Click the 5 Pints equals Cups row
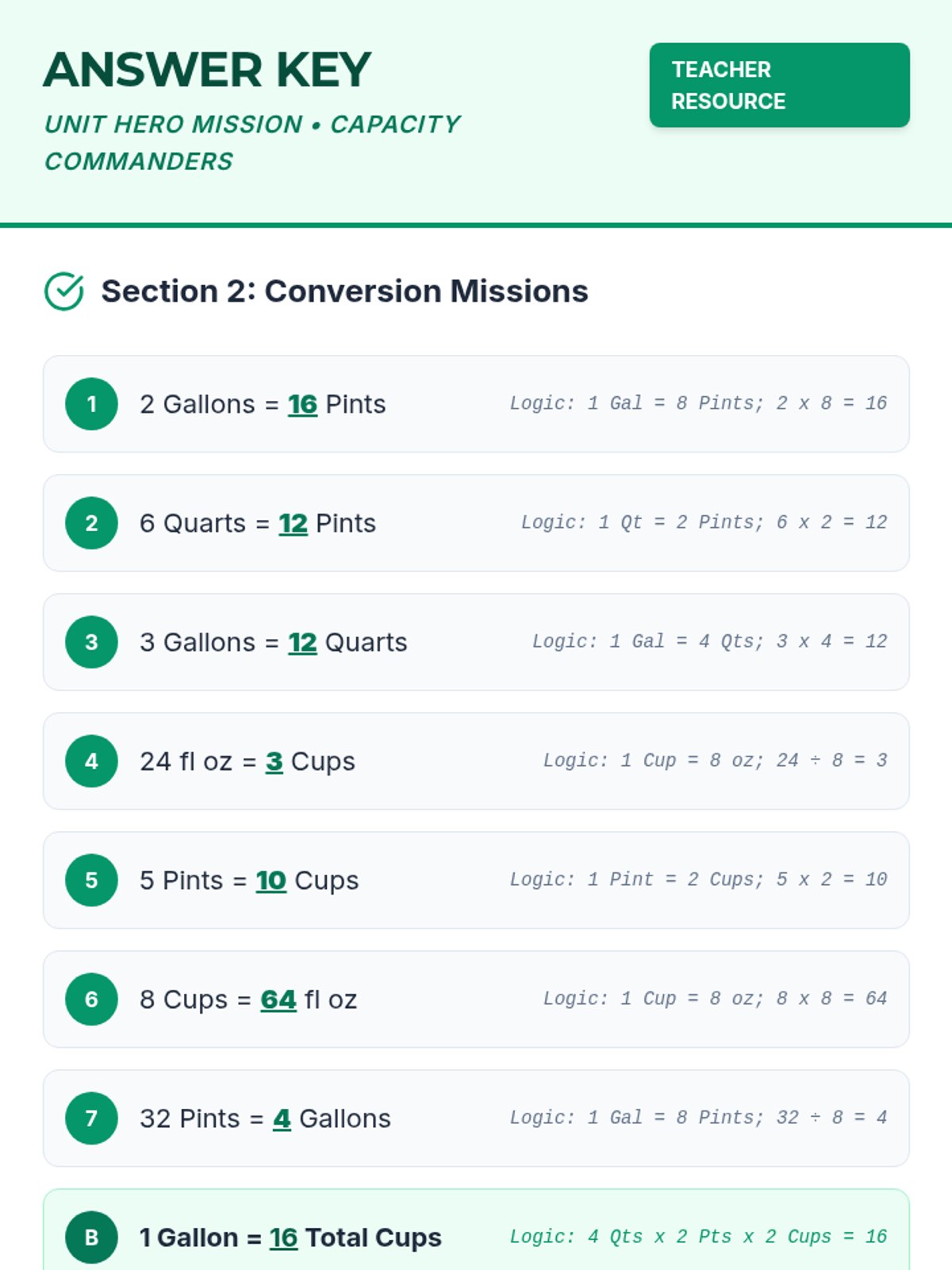Viewport: 952px width, 1270px height. click(476, 880)
